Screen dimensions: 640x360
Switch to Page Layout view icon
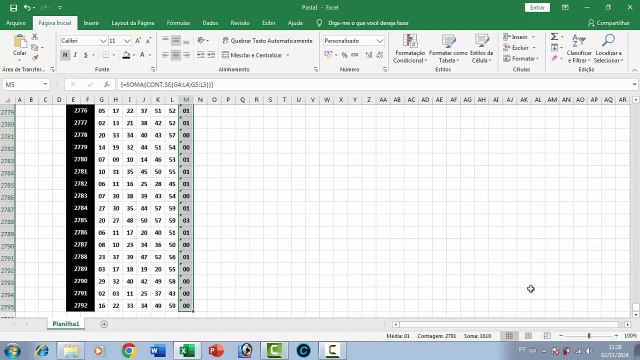(x=528, y=336)
